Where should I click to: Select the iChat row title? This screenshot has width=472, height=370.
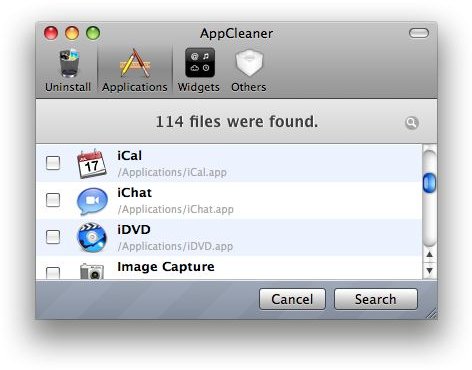134,193
